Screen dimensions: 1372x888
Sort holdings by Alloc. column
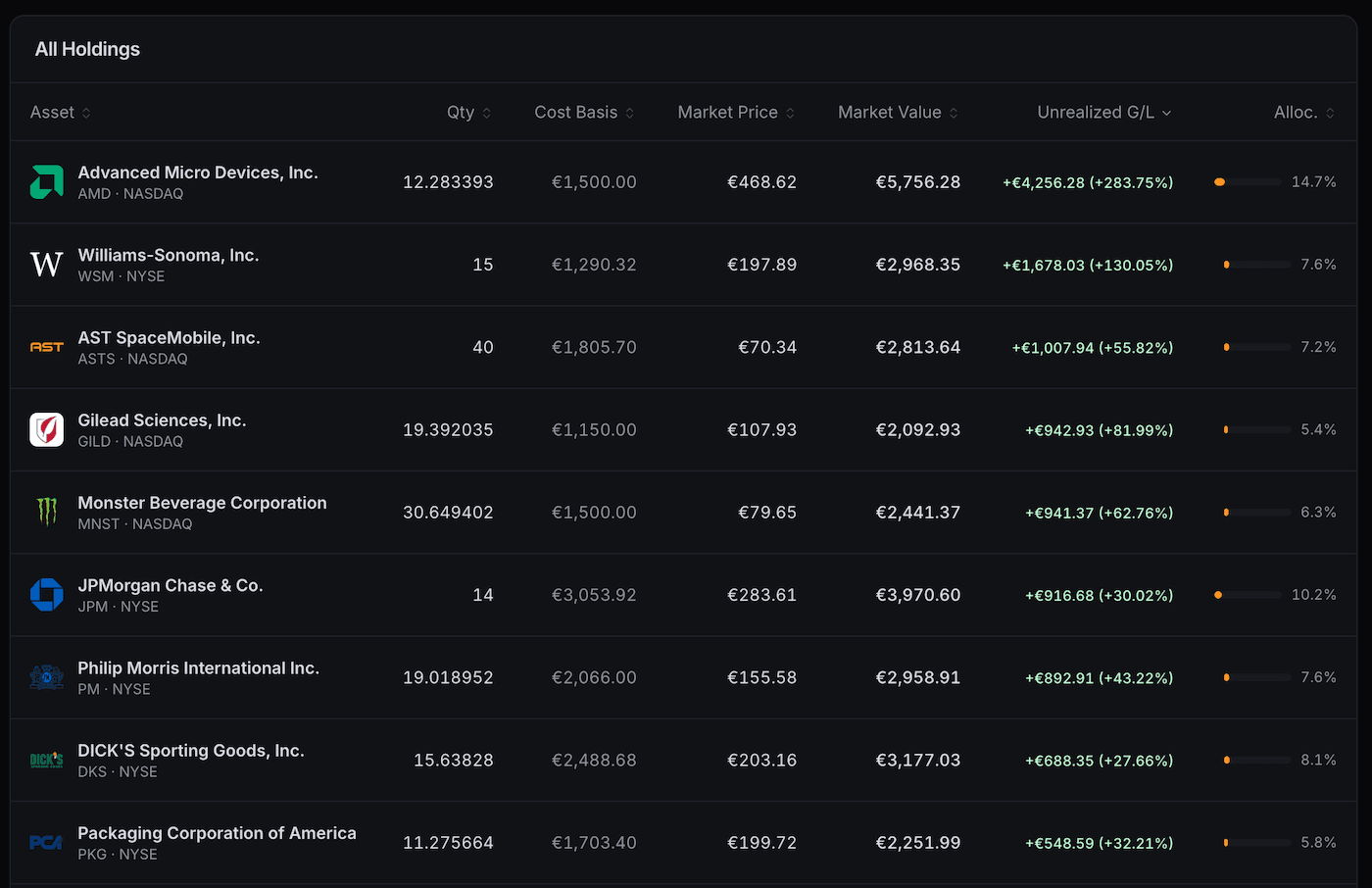(1304, 113)
